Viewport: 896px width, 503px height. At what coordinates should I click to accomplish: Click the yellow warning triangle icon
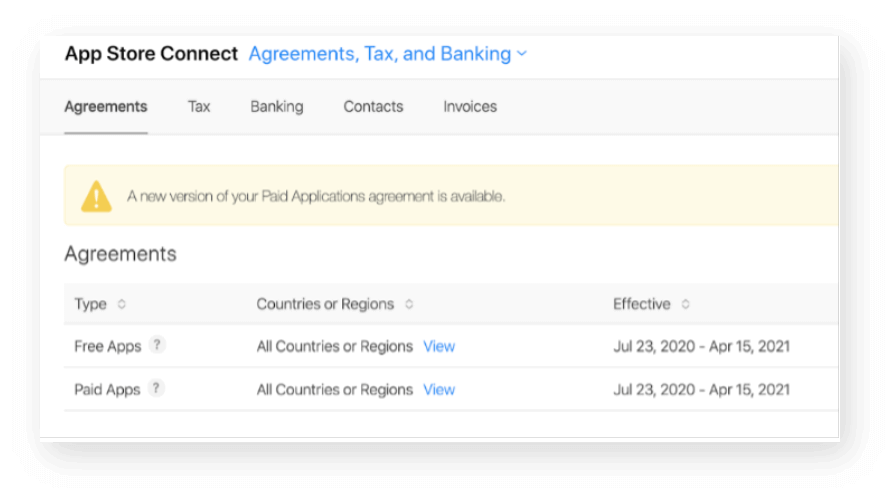point(96,196)
